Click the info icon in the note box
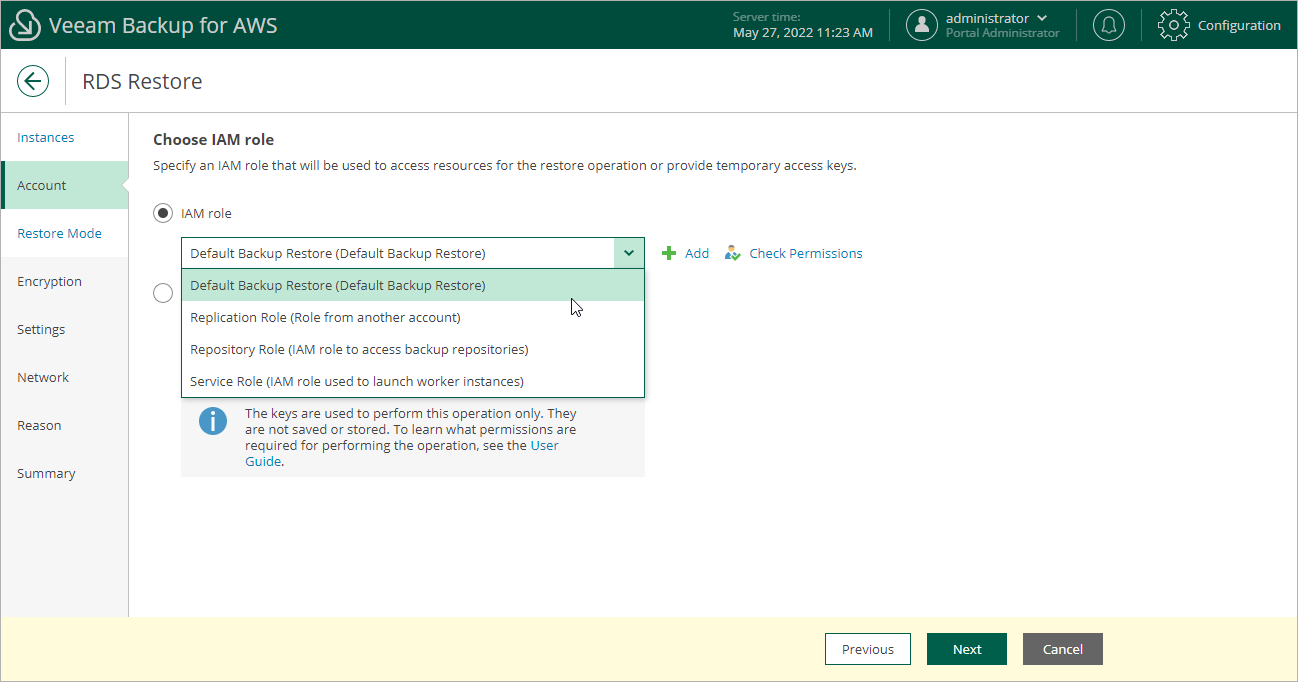The image size is (1298, 682). point(212,421)
